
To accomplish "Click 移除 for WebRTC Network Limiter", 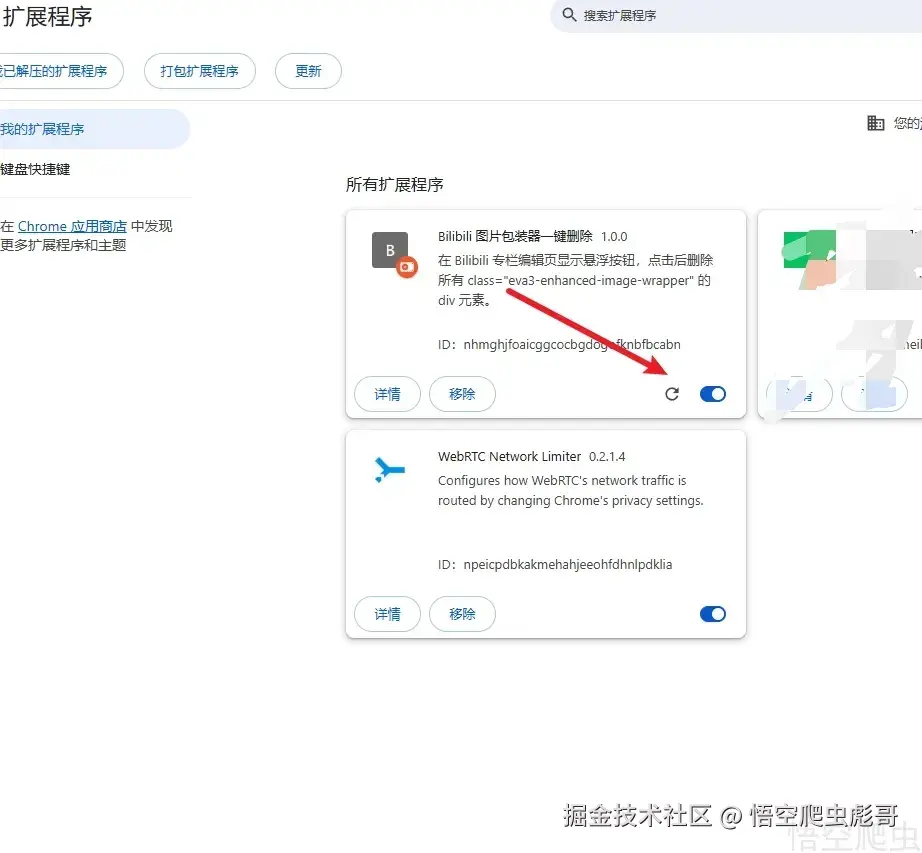I will (x=462, y=614).
